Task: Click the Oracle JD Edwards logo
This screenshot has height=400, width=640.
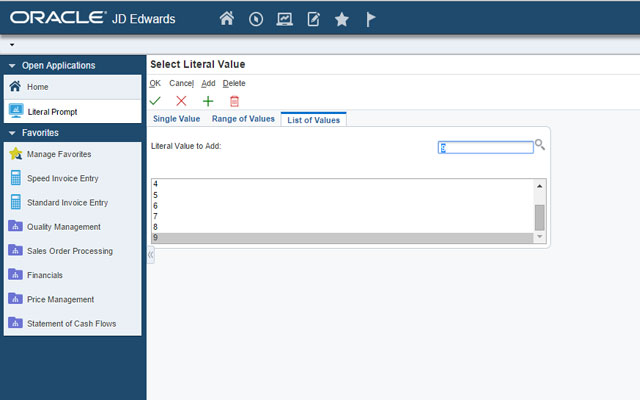Action: click(x=93, y=18)
